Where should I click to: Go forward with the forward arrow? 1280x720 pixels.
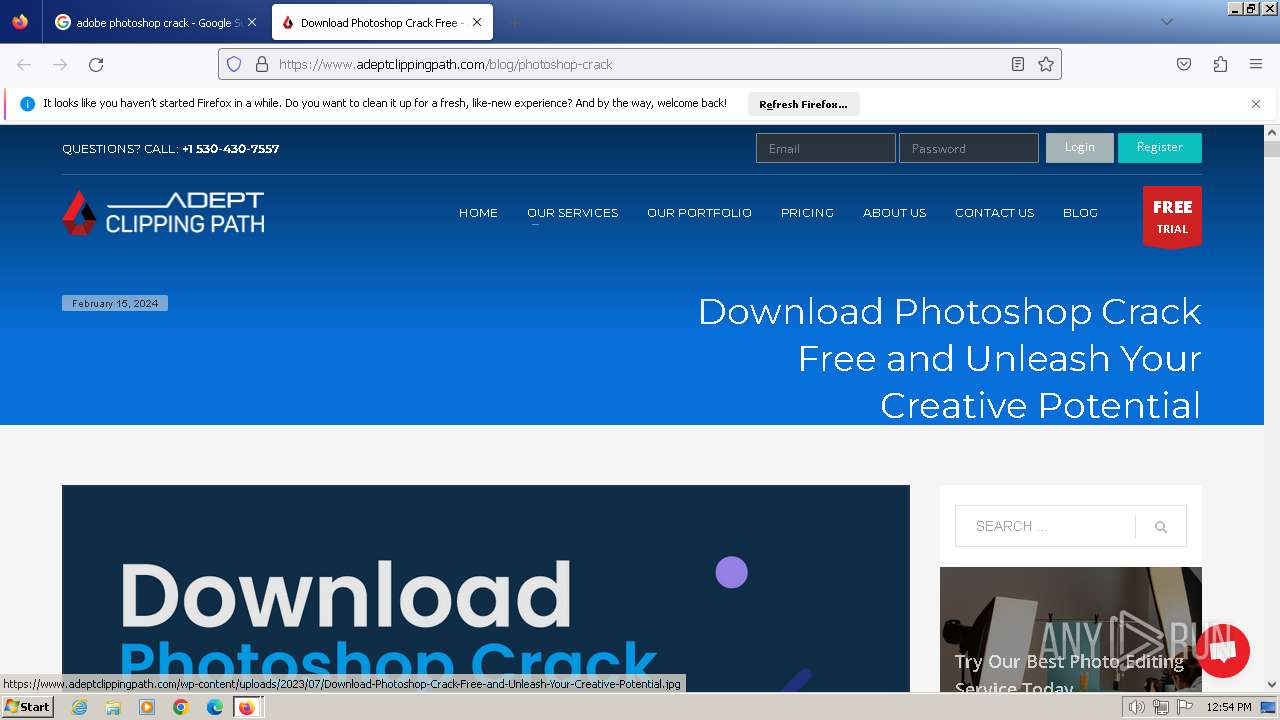60,64
